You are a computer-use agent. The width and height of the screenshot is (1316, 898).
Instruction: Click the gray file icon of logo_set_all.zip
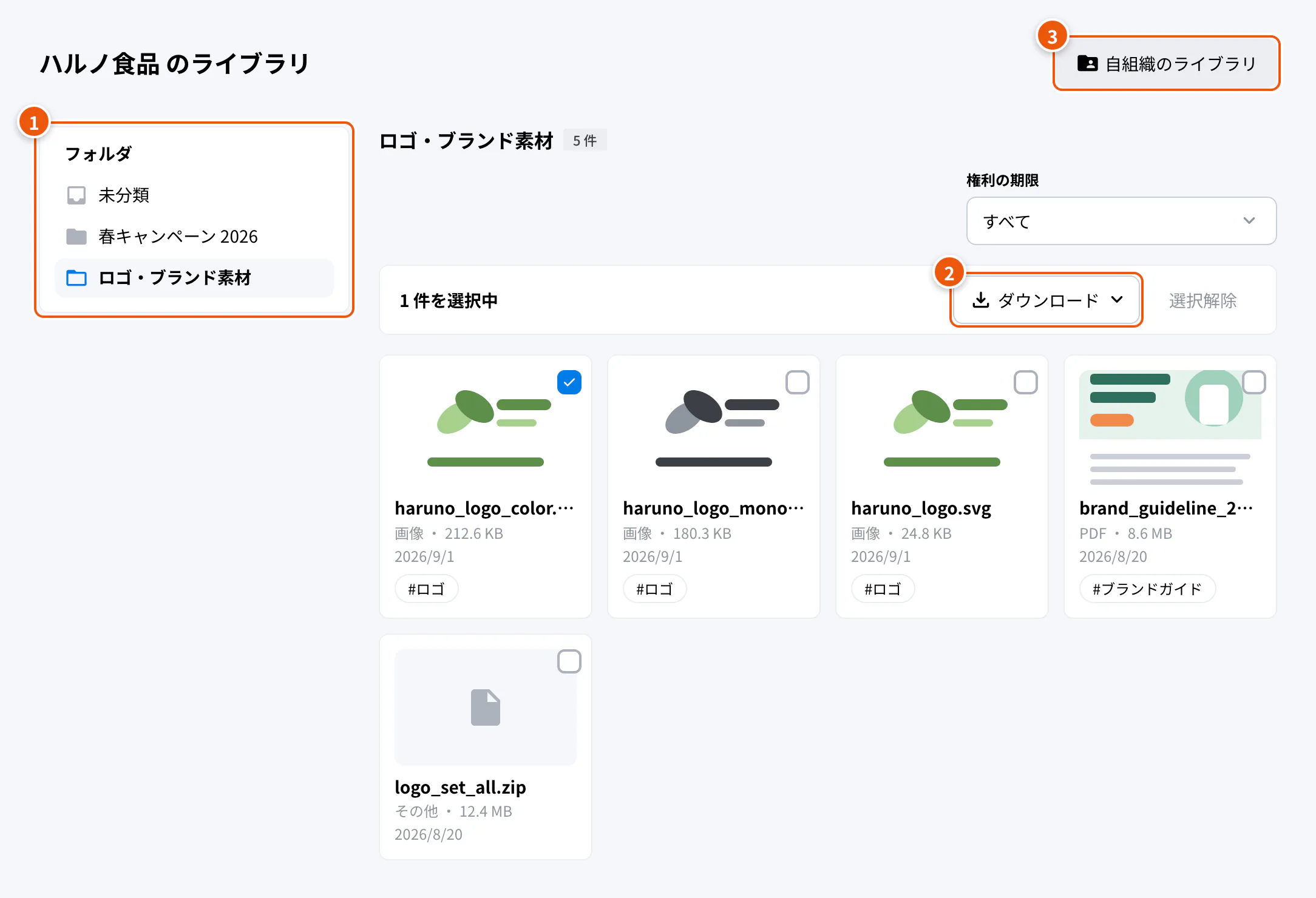tap(486, 707)
